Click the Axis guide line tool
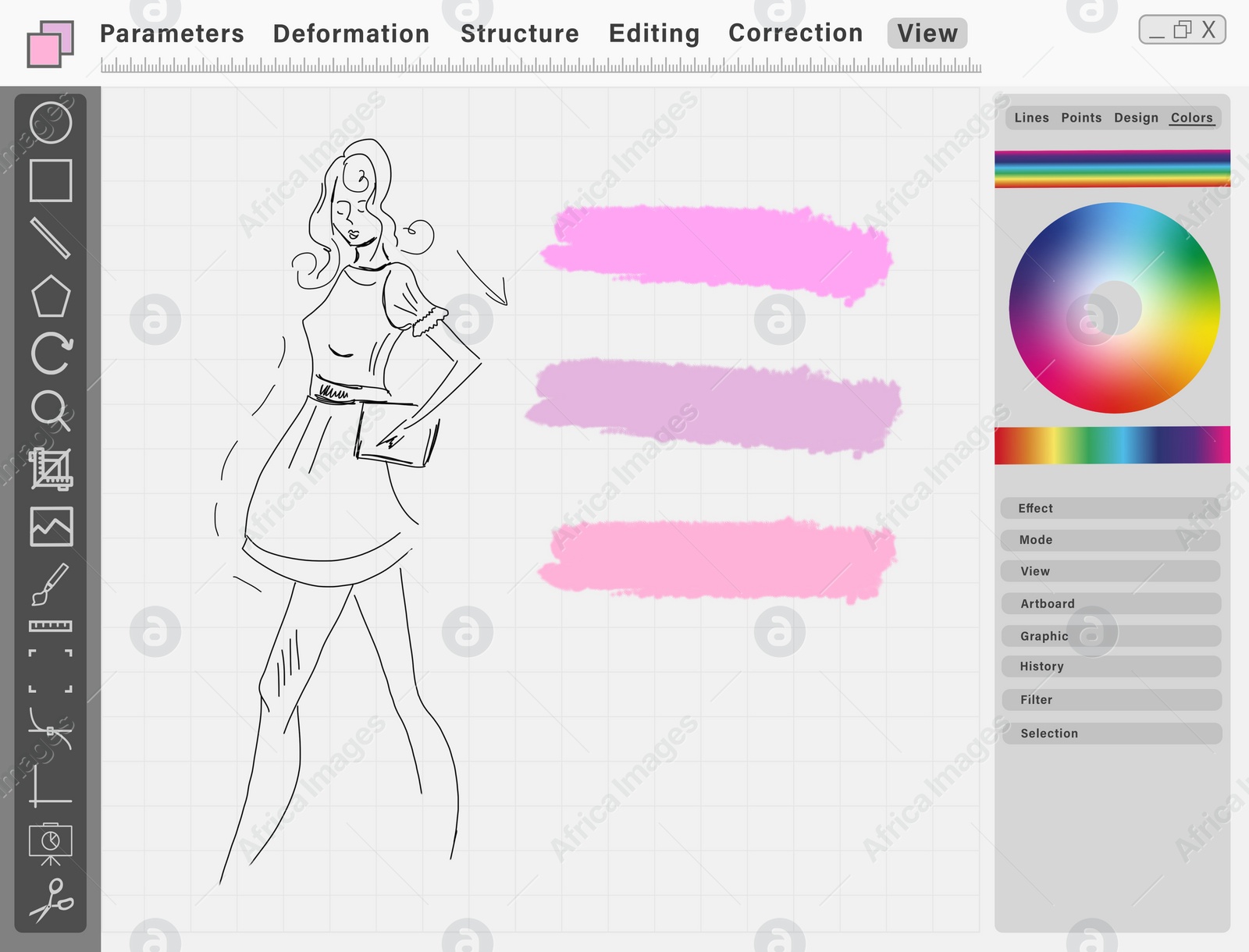Screen dimensions: 1249x952 tap(51, 786)
